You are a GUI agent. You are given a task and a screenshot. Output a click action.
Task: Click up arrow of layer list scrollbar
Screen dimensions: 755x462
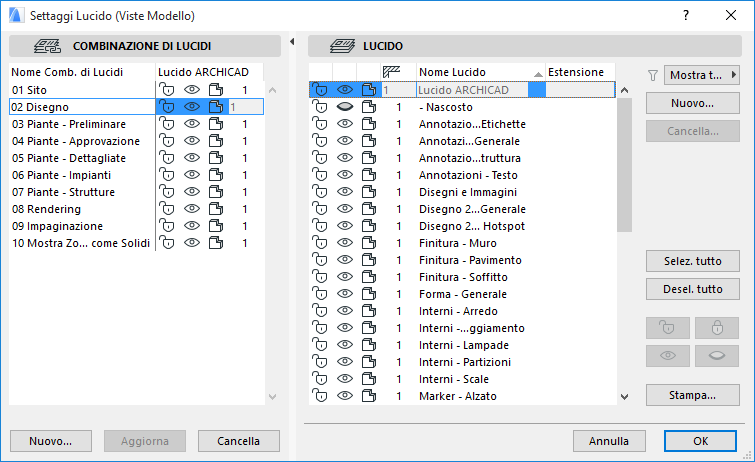pyautogui.click(x=625, y=90)
